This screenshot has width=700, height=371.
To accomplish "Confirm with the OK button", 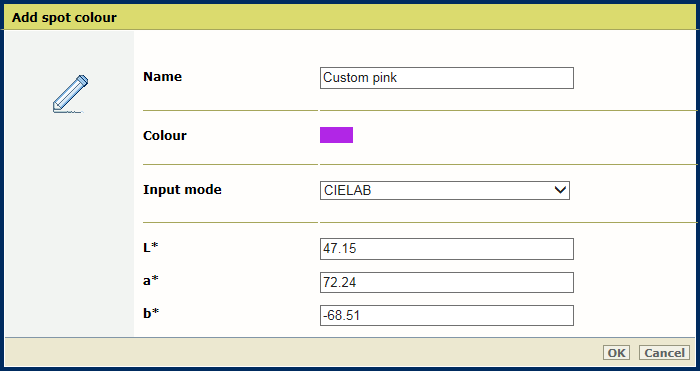I will [616, 353].
